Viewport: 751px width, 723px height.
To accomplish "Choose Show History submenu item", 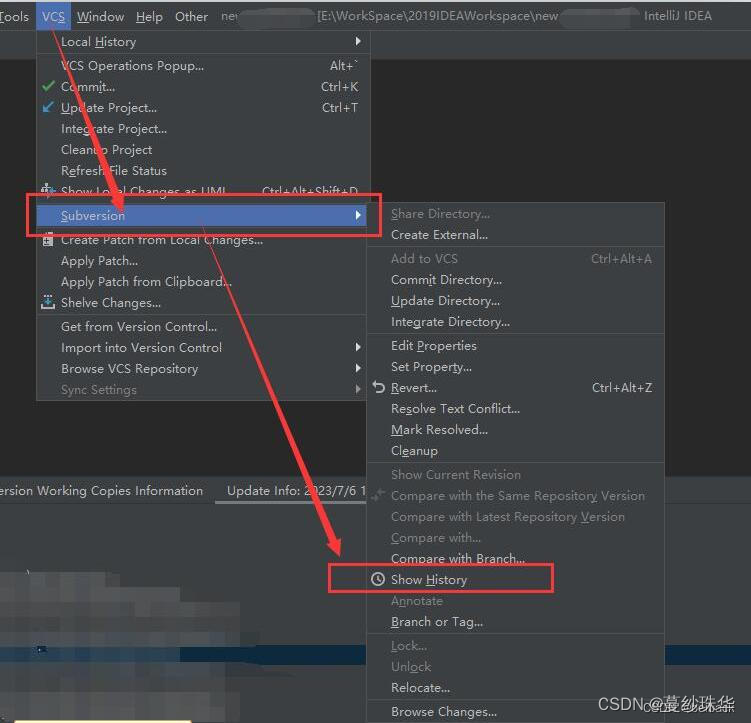I will [515, 579].
